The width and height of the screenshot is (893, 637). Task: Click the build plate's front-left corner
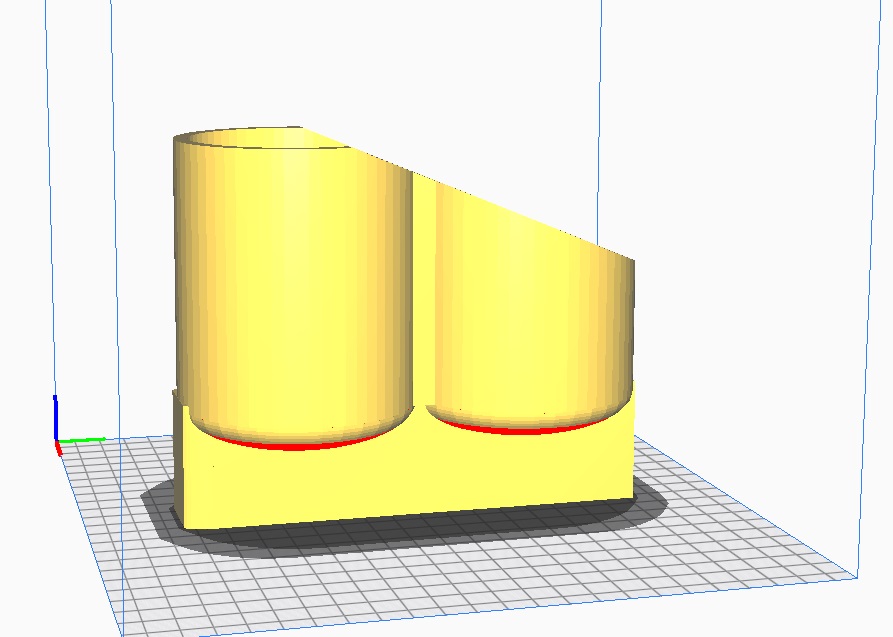[x=122, y=632]
